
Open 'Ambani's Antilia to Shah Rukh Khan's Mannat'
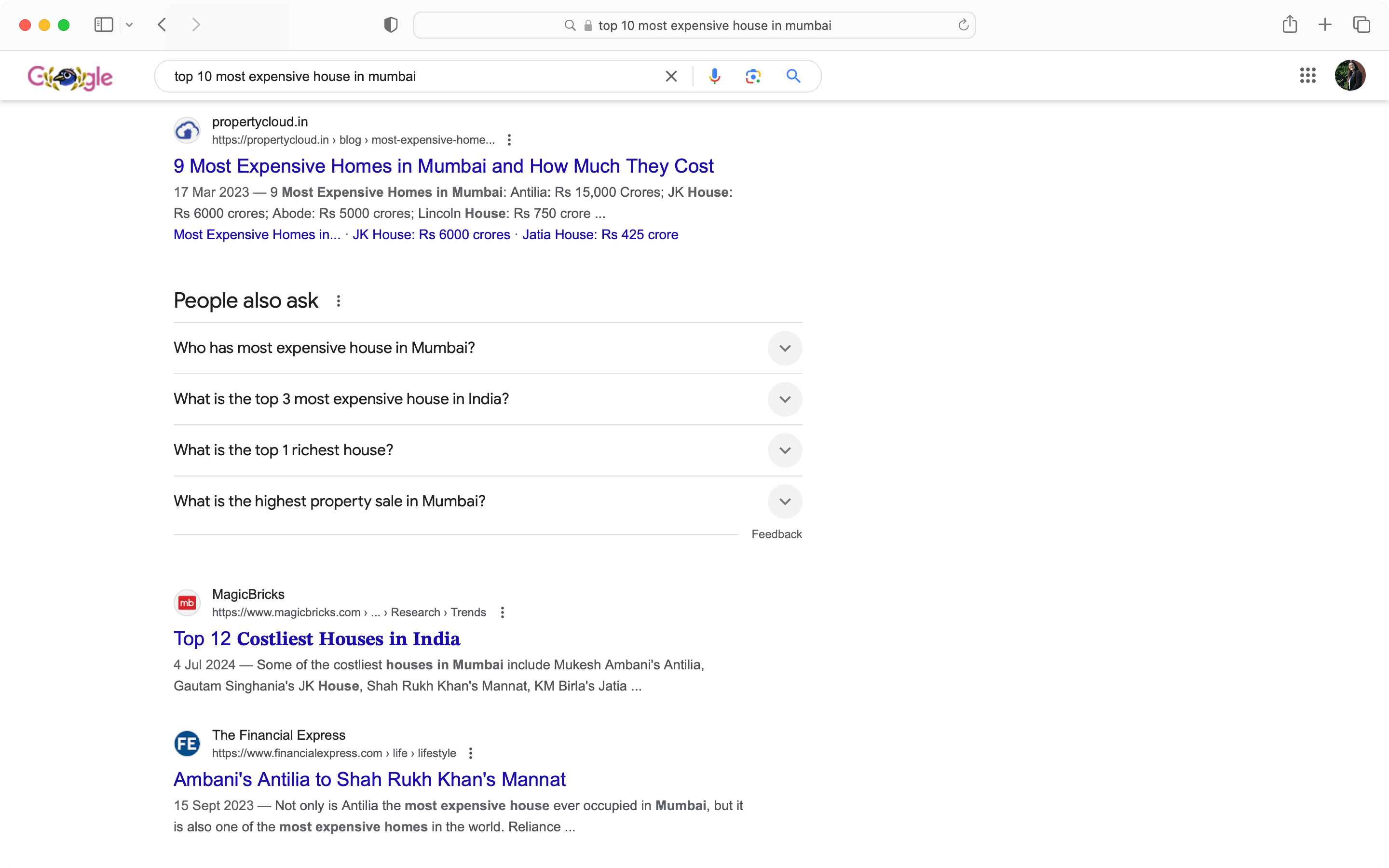coord(369,779)
